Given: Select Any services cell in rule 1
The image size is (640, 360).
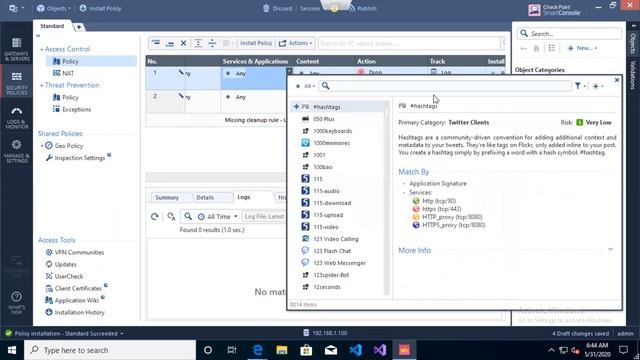Looking at the screenshot, I should [253, 78].
